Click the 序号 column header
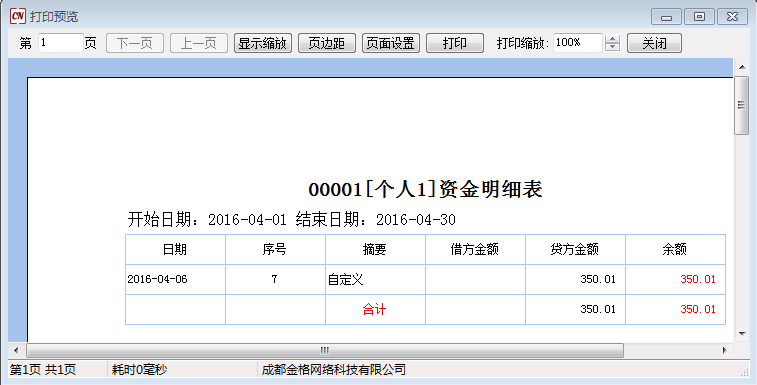This screenshot has width=757, height=385. [275, 249]
